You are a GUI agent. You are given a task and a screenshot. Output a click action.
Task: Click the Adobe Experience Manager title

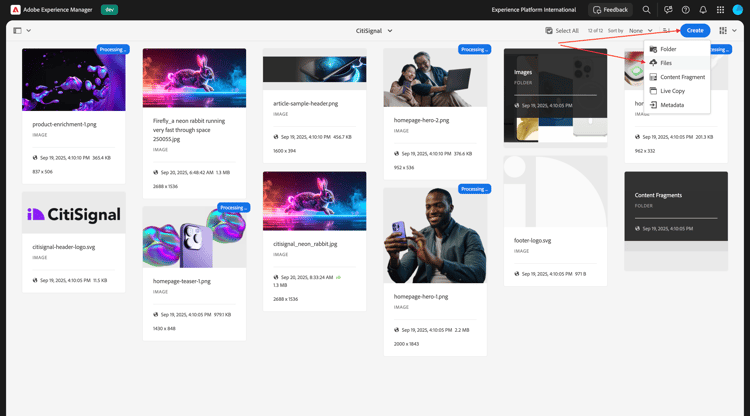tap(58, 10)
